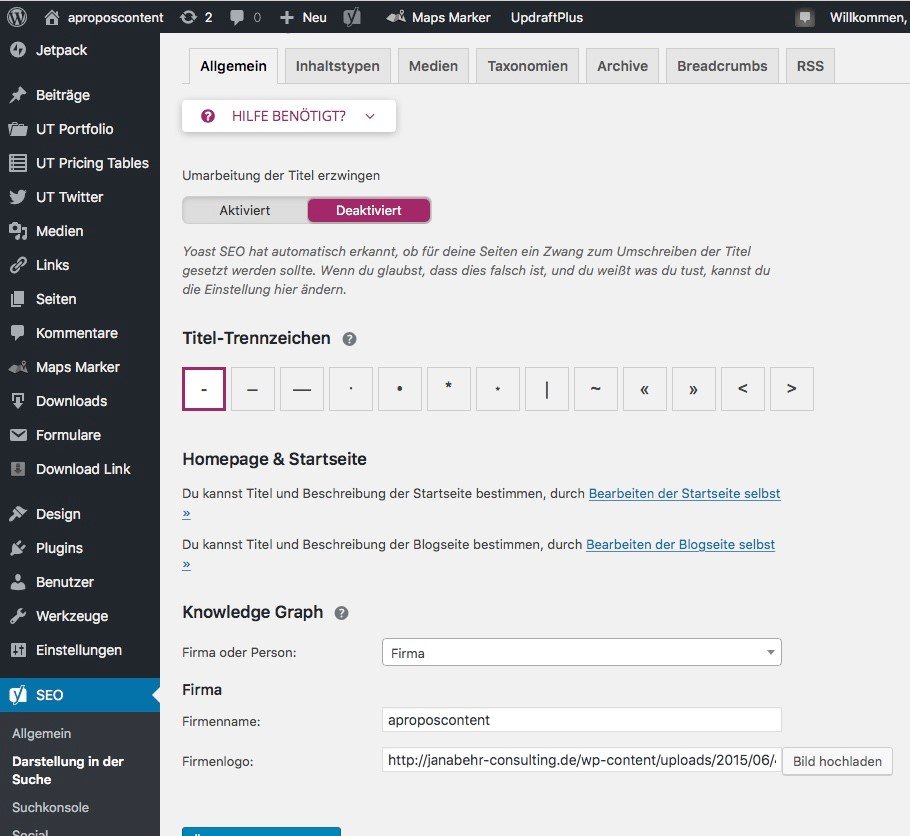The height and width of the screenshot is (836, 910).
Task: Click the aproposcontent site name
Action: [x=115, y=17]
